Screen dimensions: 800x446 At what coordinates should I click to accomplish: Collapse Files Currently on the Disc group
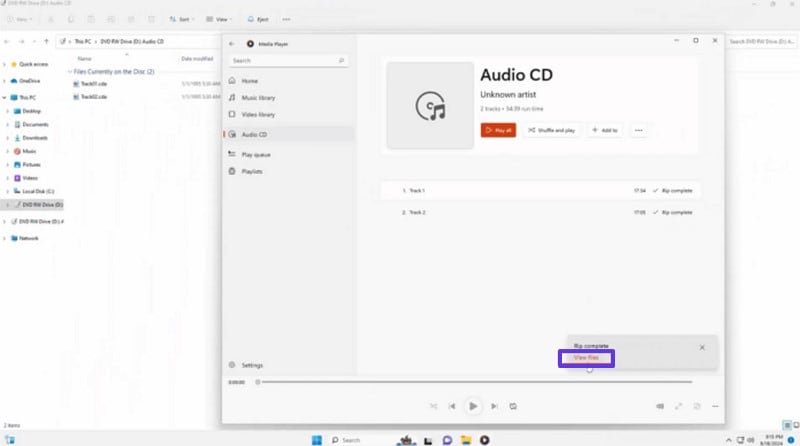[x=70, y=72]
